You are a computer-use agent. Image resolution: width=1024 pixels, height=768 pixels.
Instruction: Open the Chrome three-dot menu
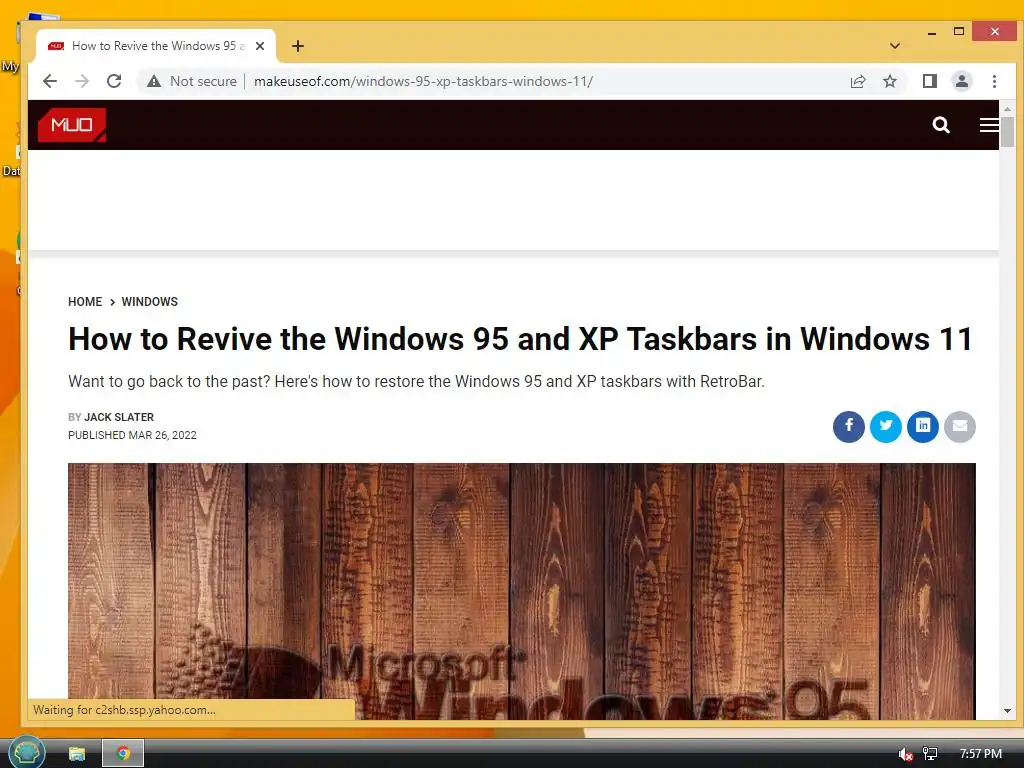click(995, 81)
